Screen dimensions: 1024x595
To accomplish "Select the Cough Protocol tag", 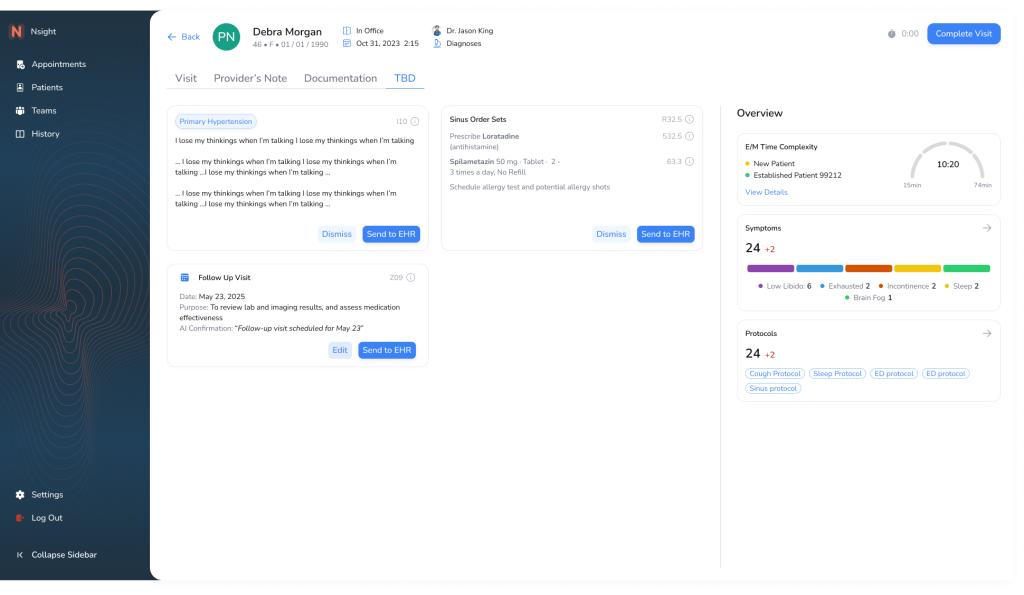I will pos(774,374).
